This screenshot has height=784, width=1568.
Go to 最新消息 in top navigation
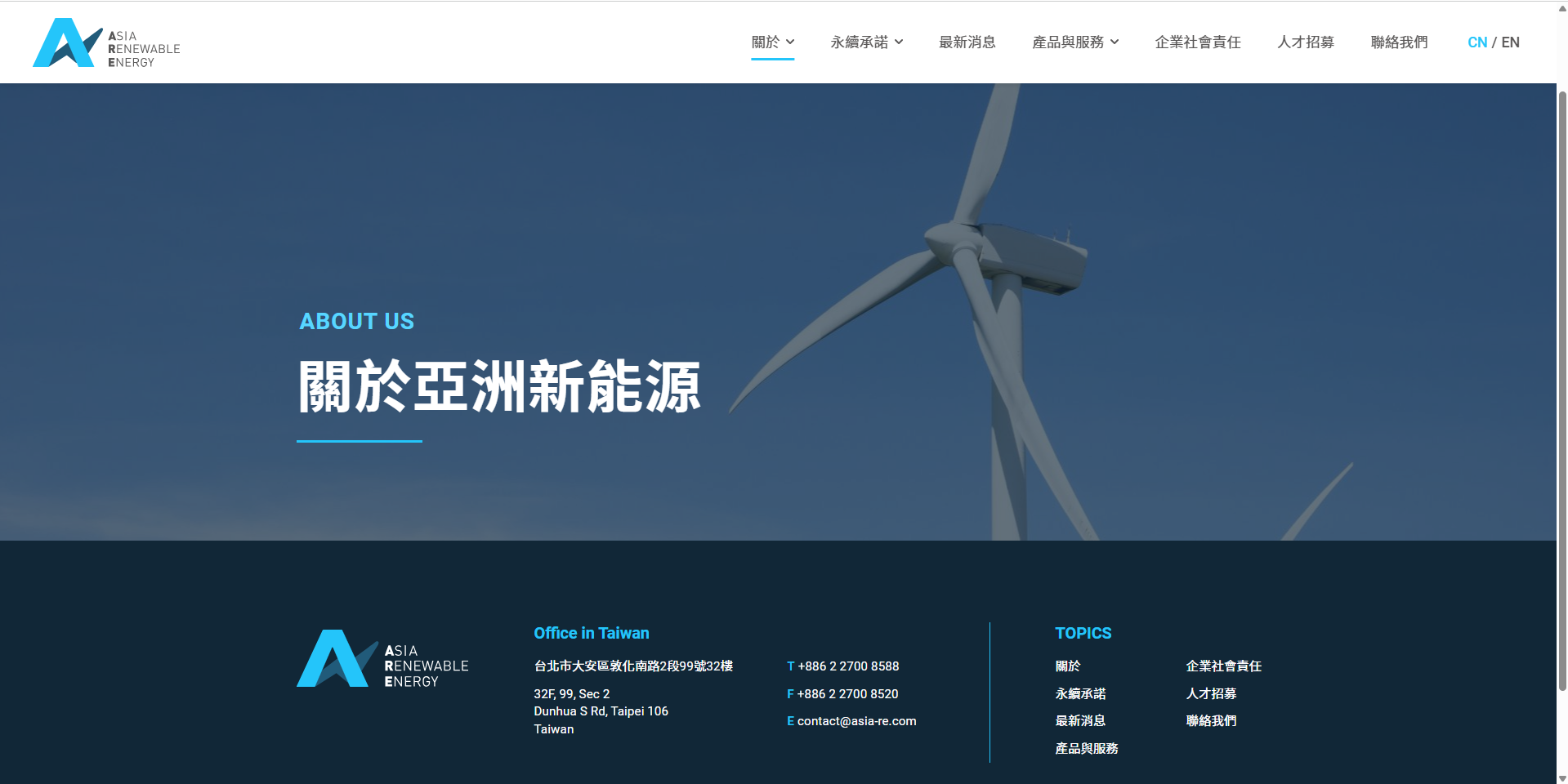(x=967, y=42)
